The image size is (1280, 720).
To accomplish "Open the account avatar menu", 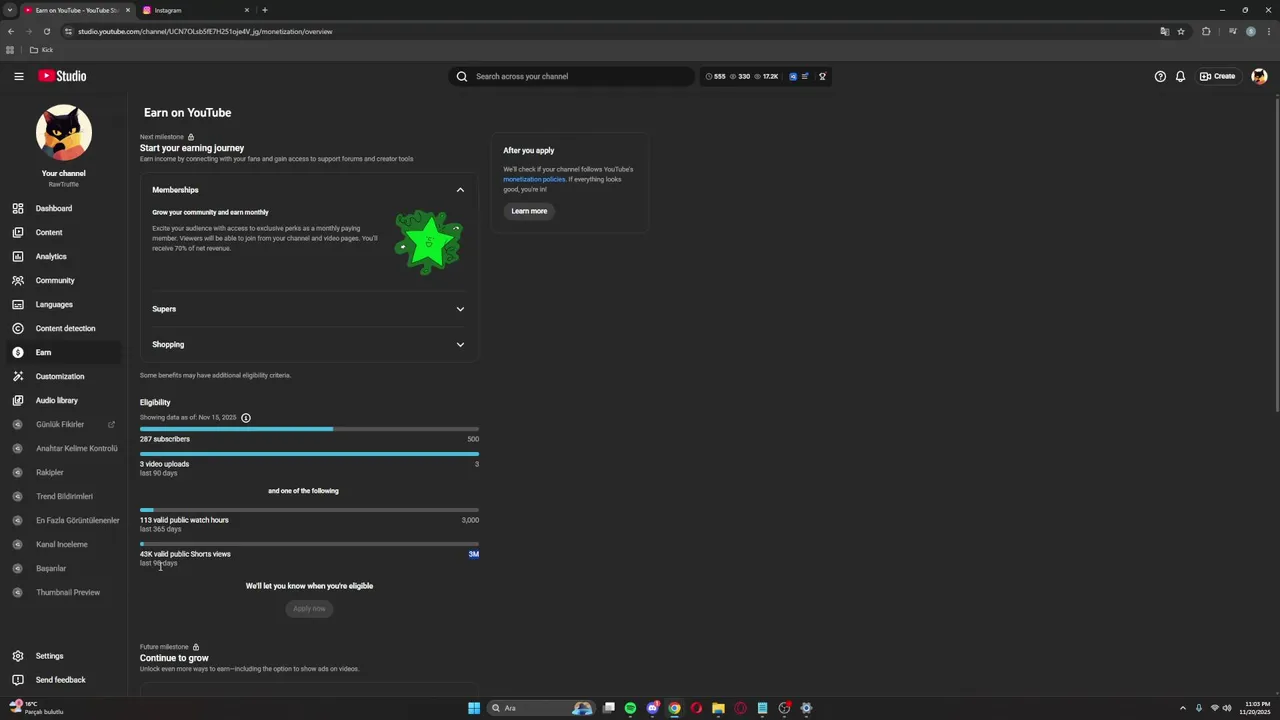I will (x=1259, y=76).
